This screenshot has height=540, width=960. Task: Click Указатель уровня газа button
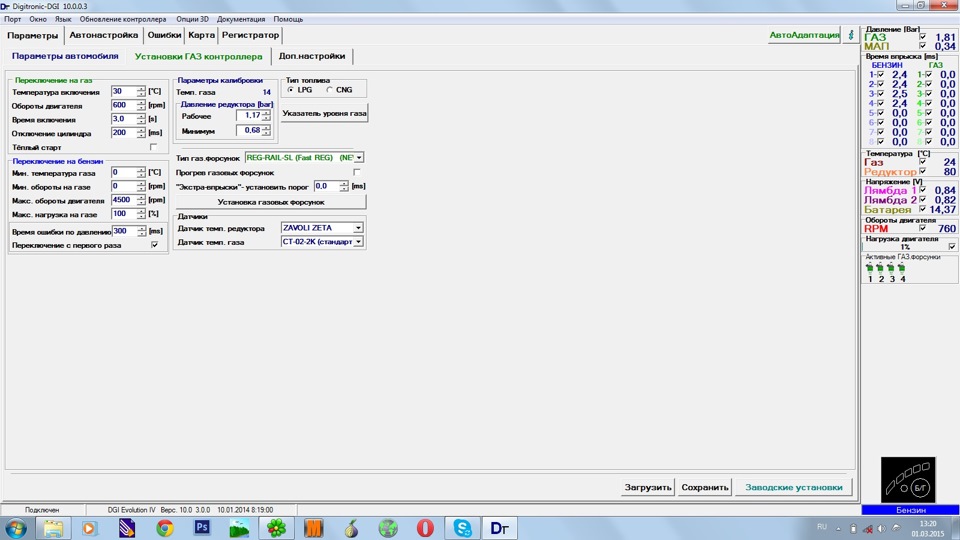point(324,113)
